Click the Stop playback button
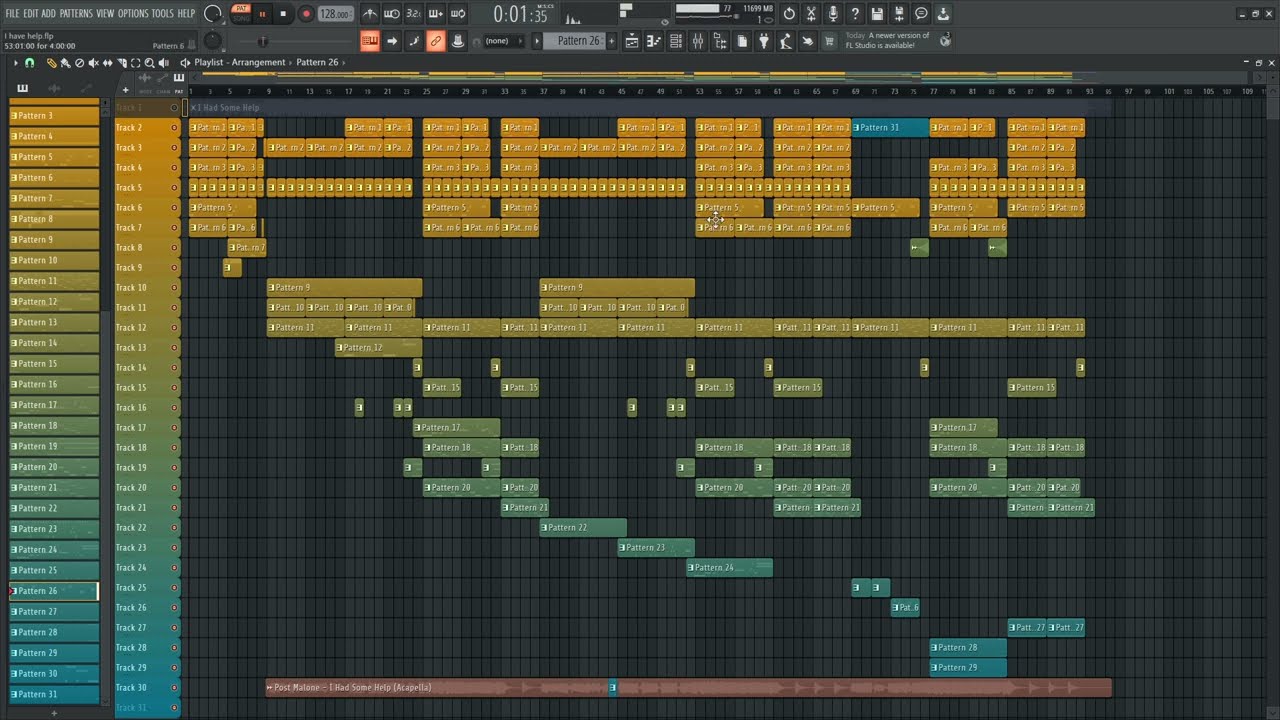The width and height of the screenshot is (1280, 720). coord(284,14)
